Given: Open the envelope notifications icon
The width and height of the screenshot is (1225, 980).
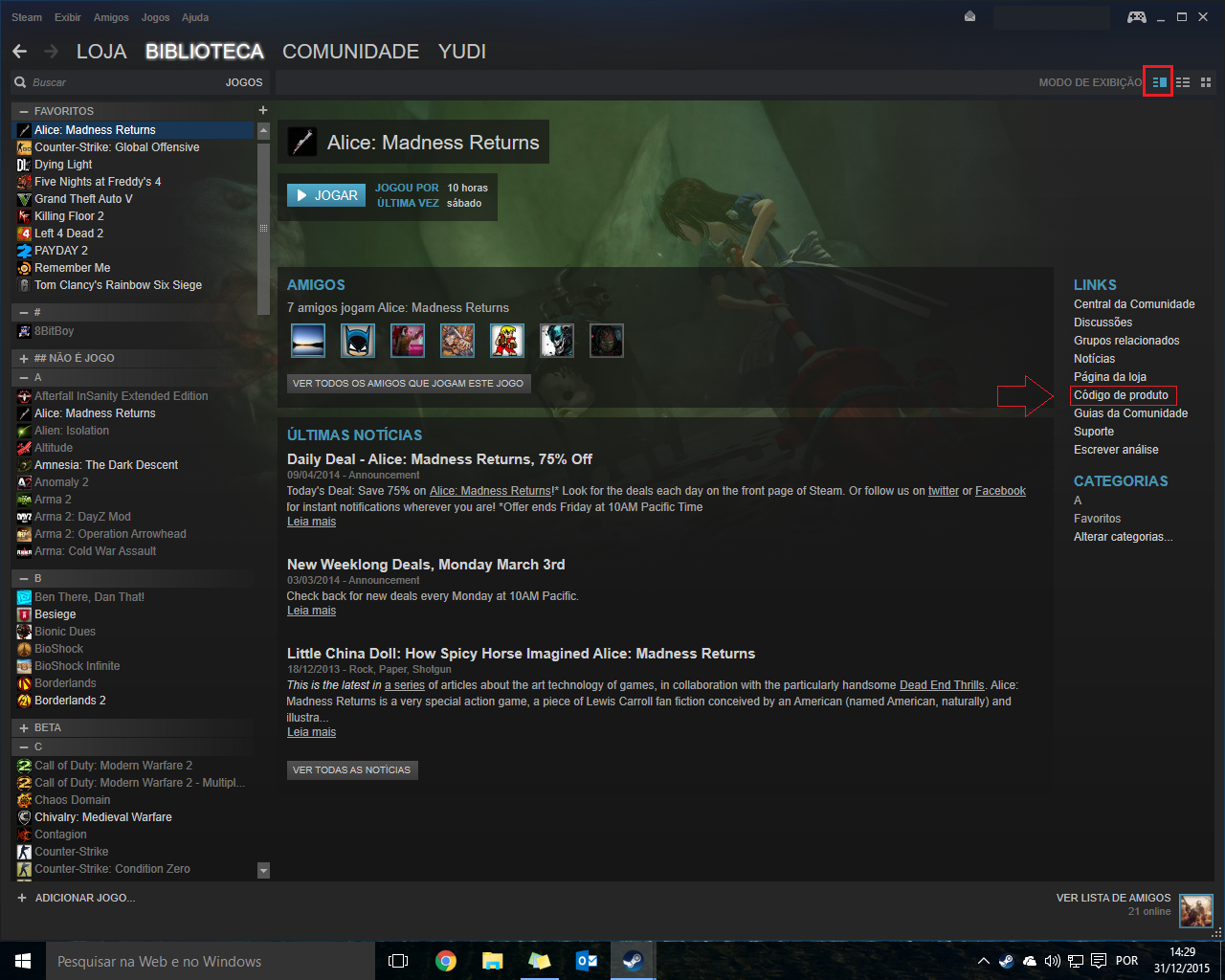Looking at the screenshot, I should (969, 16).
